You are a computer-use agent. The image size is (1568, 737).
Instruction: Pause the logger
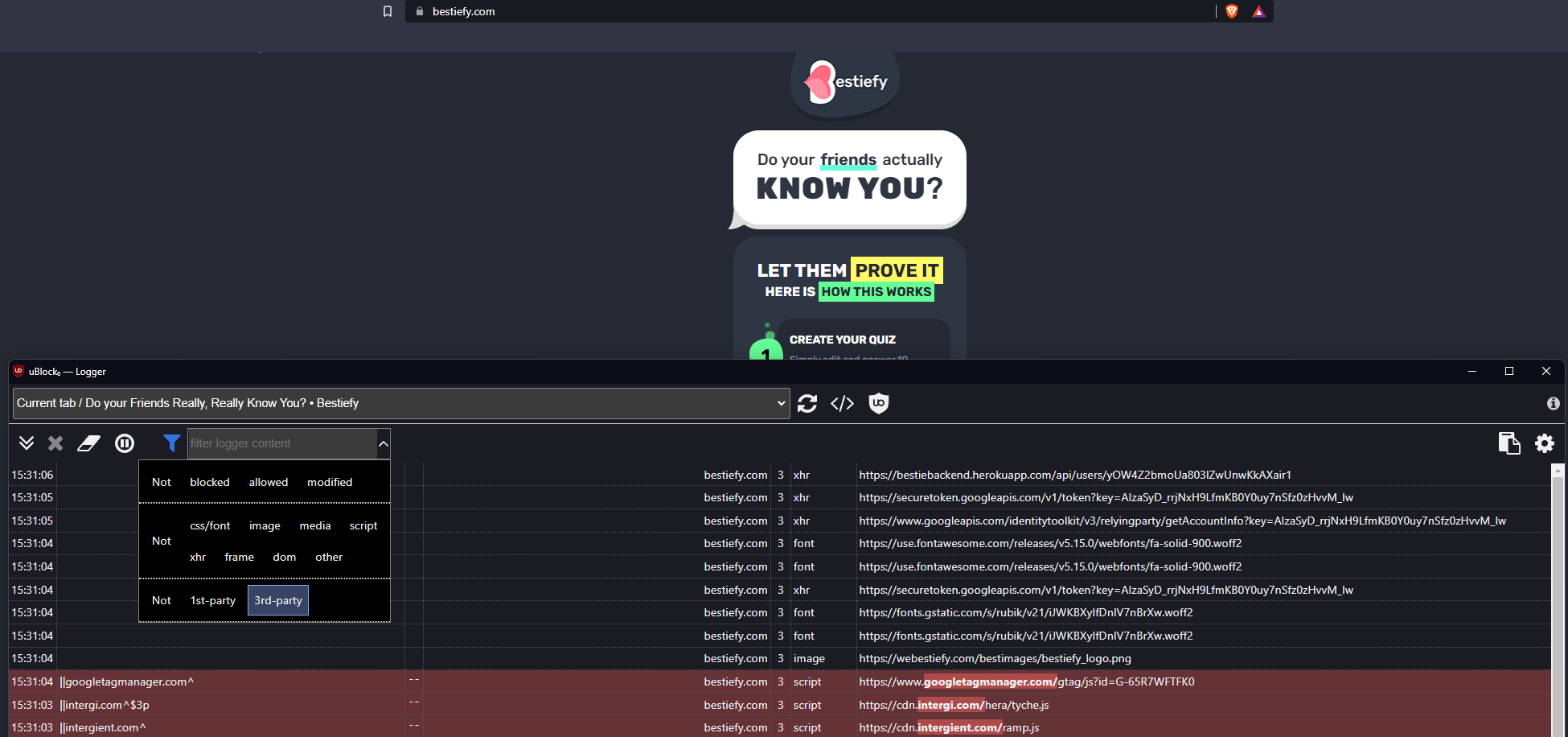point(125,443)
